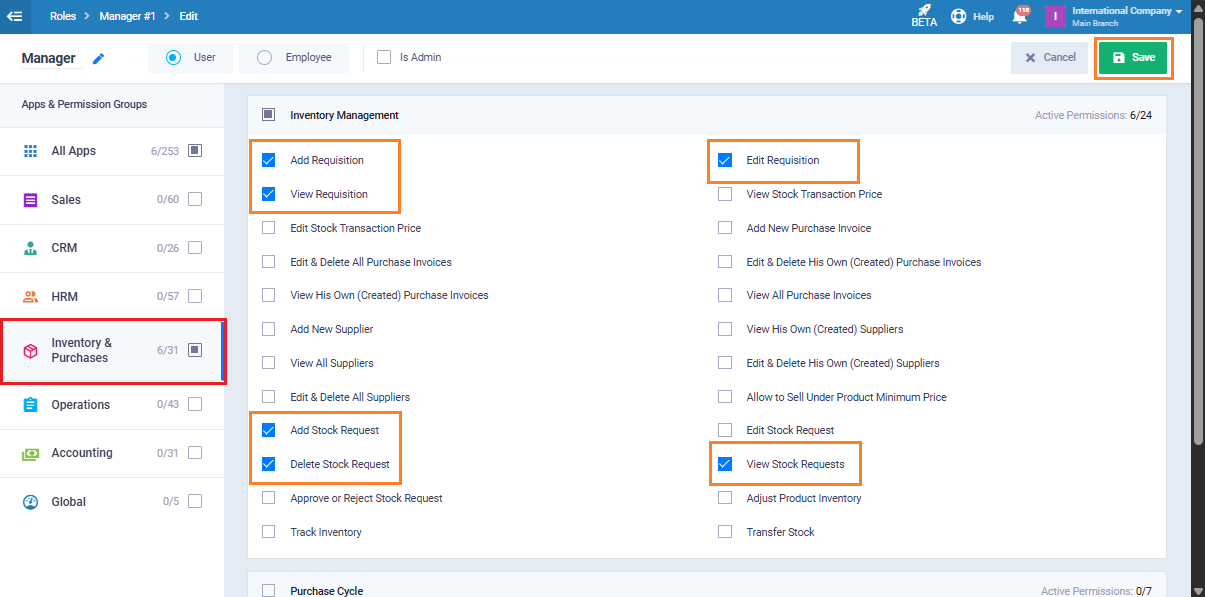Click the back arrow menu icon
Screen dimensions: 1205x597
tap(15, 16)
